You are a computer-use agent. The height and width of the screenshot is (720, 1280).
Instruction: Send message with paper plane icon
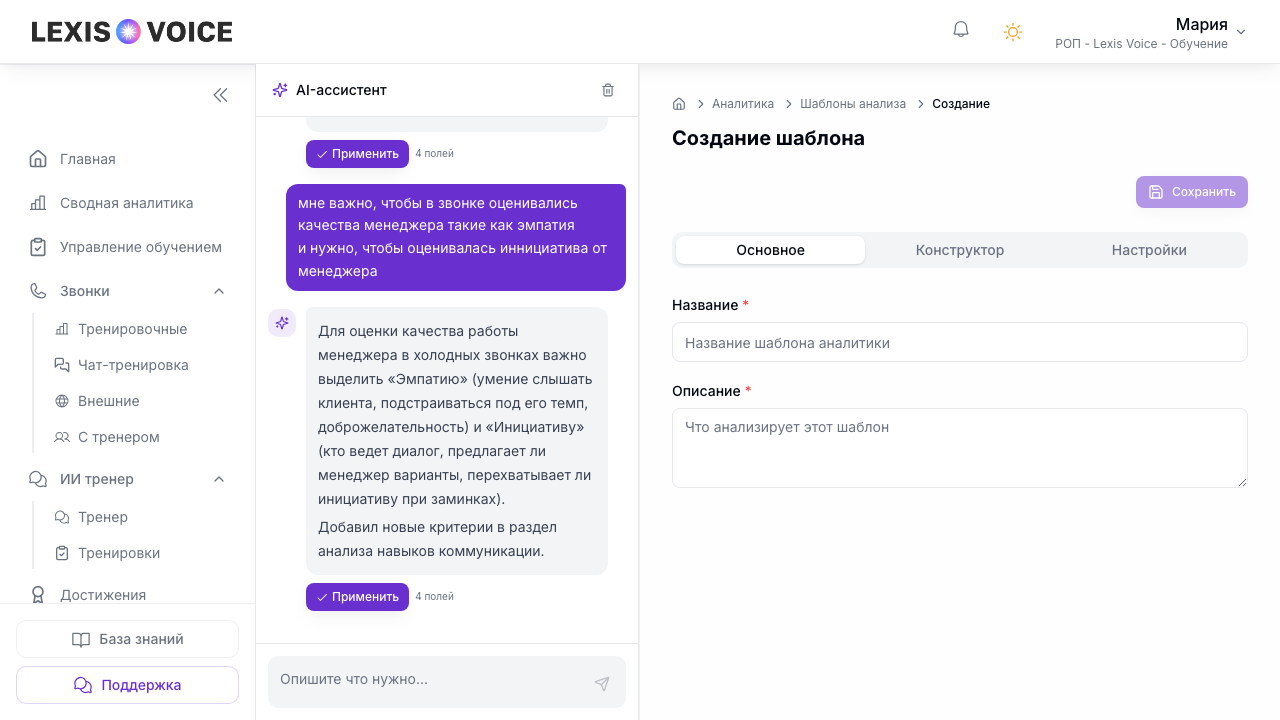tap(602, 684)
